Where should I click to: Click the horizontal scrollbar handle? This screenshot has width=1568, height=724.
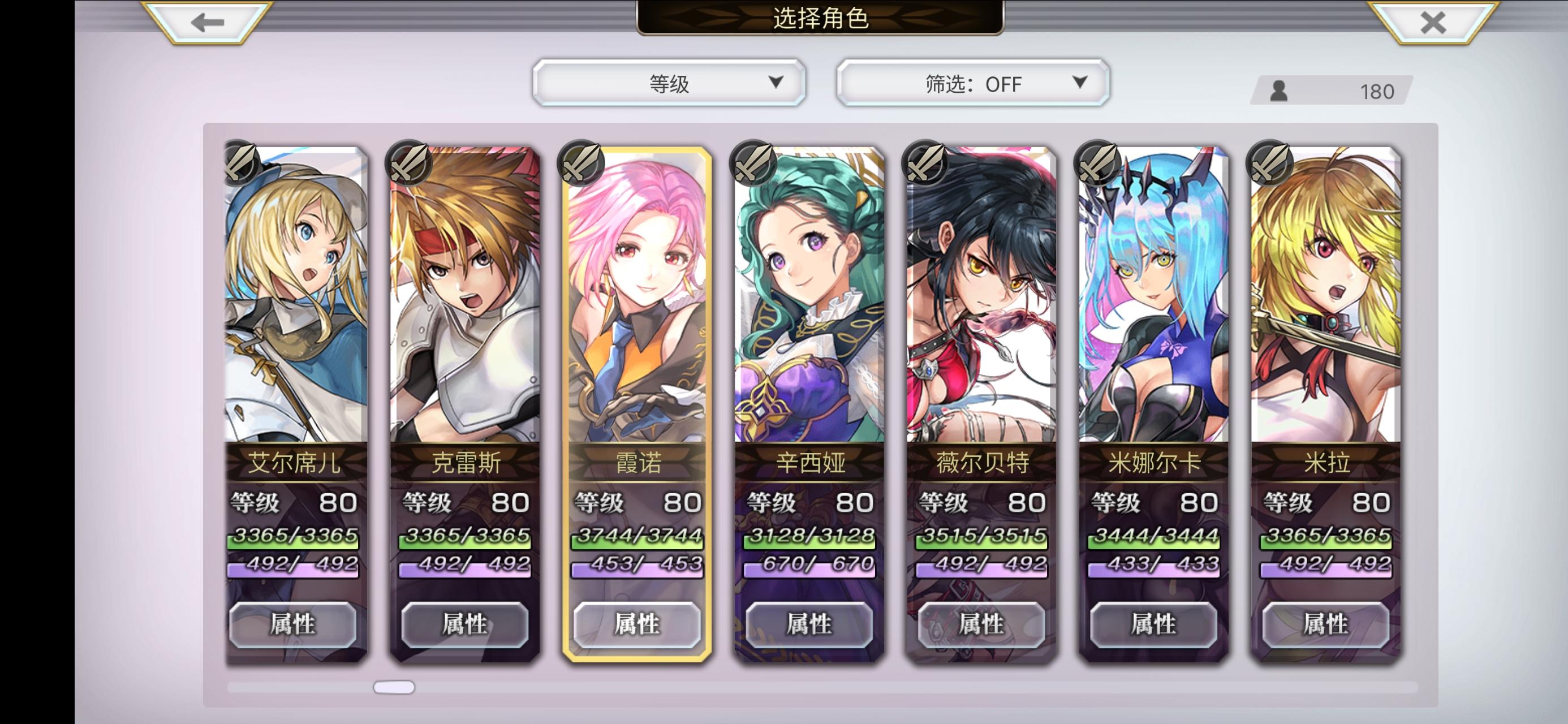click(x=394, y=687)
